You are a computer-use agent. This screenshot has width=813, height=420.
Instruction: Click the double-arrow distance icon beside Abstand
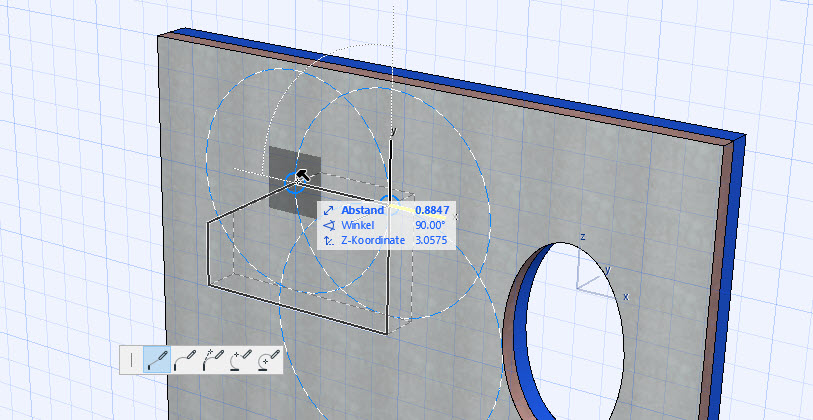click(x=328, y=211)
